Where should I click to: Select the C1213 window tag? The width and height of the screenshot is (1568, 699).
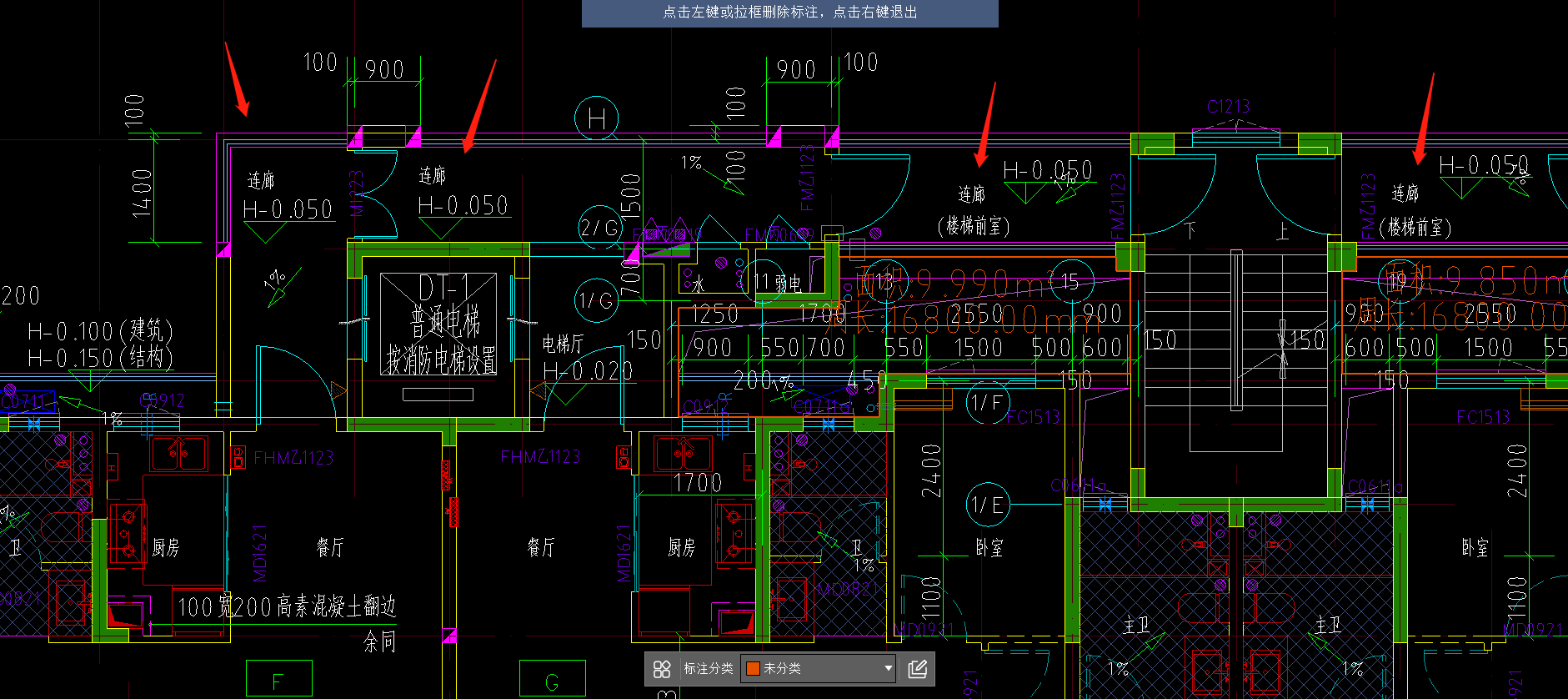[x=1228, y=106]
